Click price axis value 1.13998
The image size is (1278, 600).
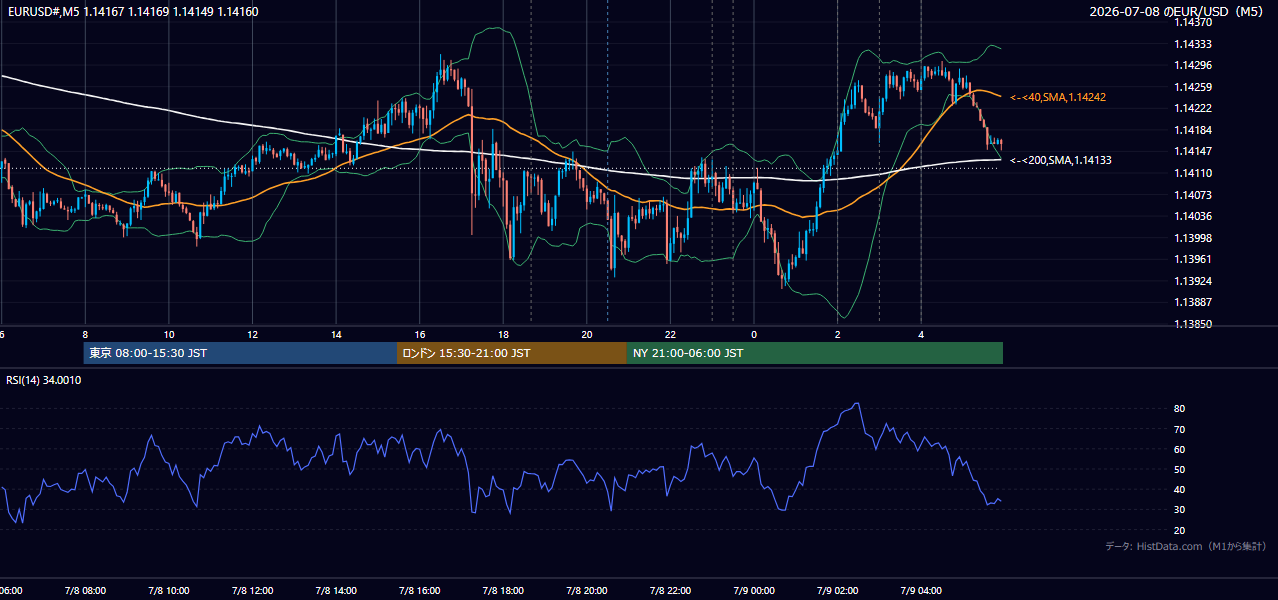1193,238
